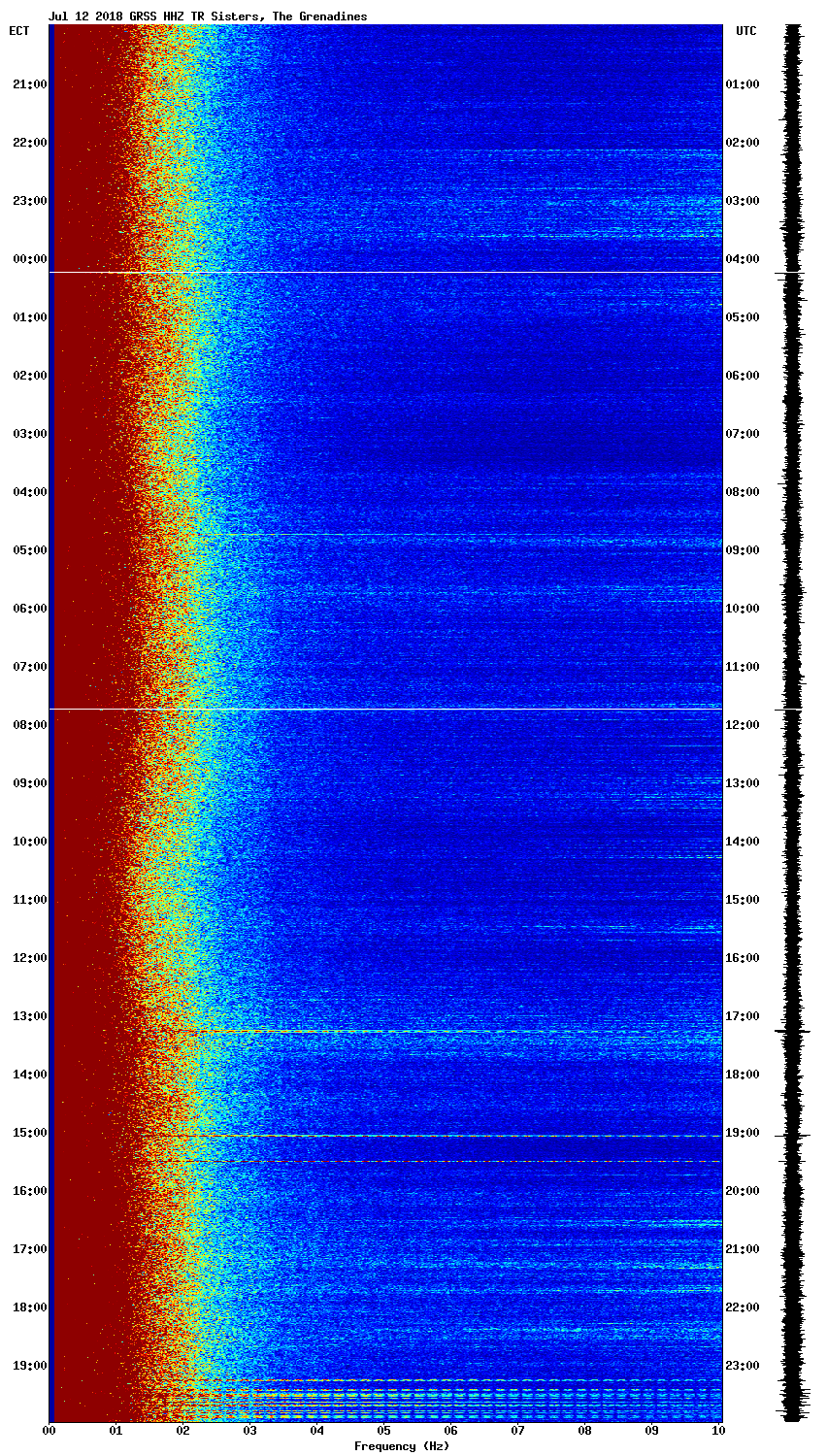Click the UTC axis label '22:00'
Image resolution: width=827 pixels, height=1456 pixels.
743,1307
